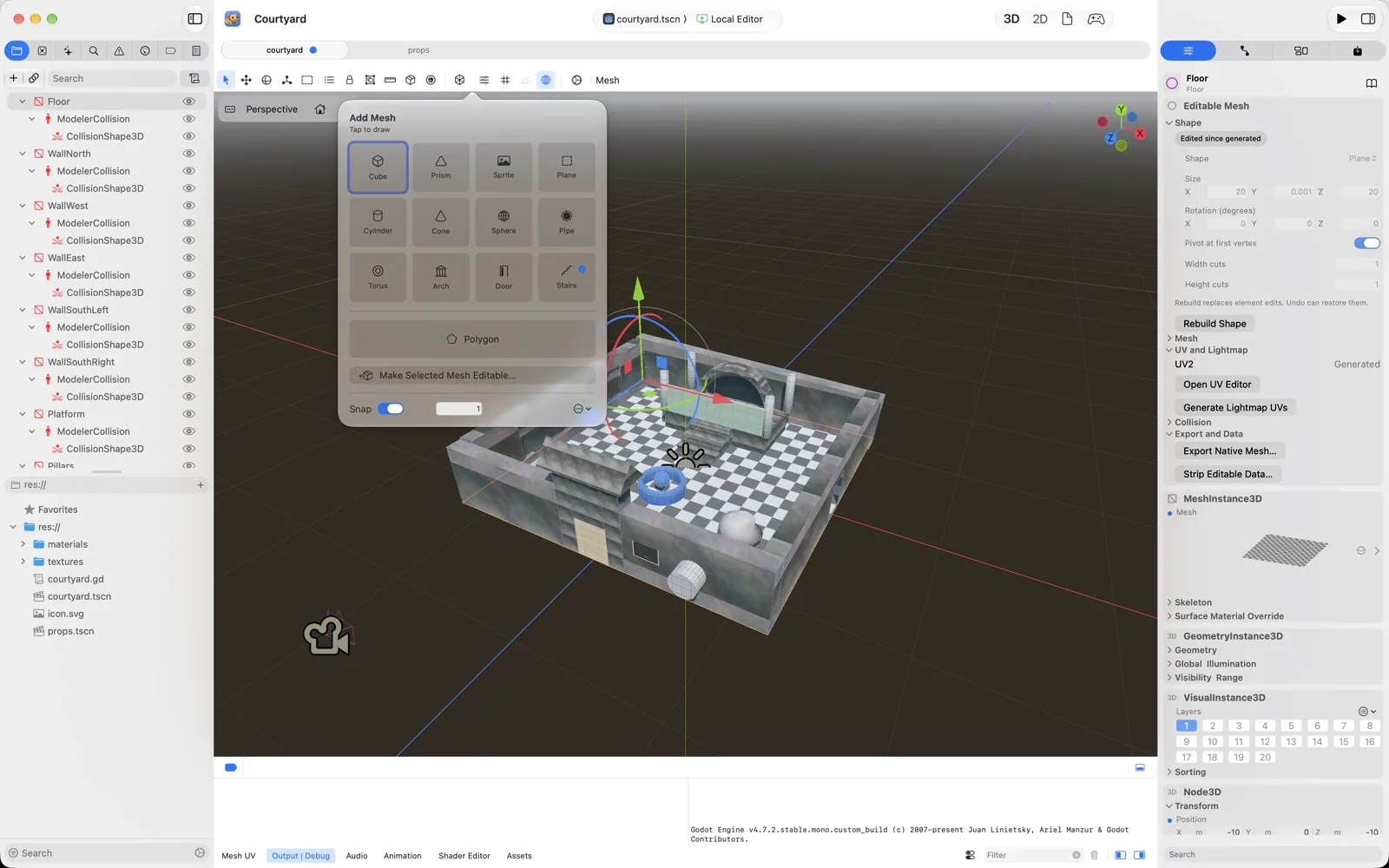This screenshot has width=1389, height=868.
Task: Toggle WallNorth node visibility eye
Action: click(x=188, y=154)
